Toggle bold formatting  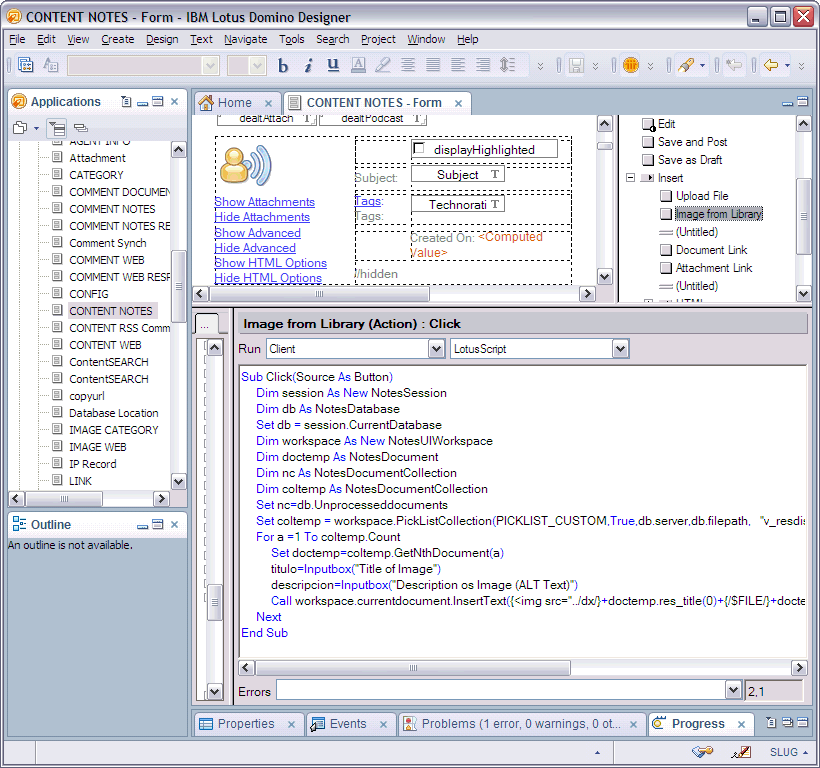pos(283,65)
